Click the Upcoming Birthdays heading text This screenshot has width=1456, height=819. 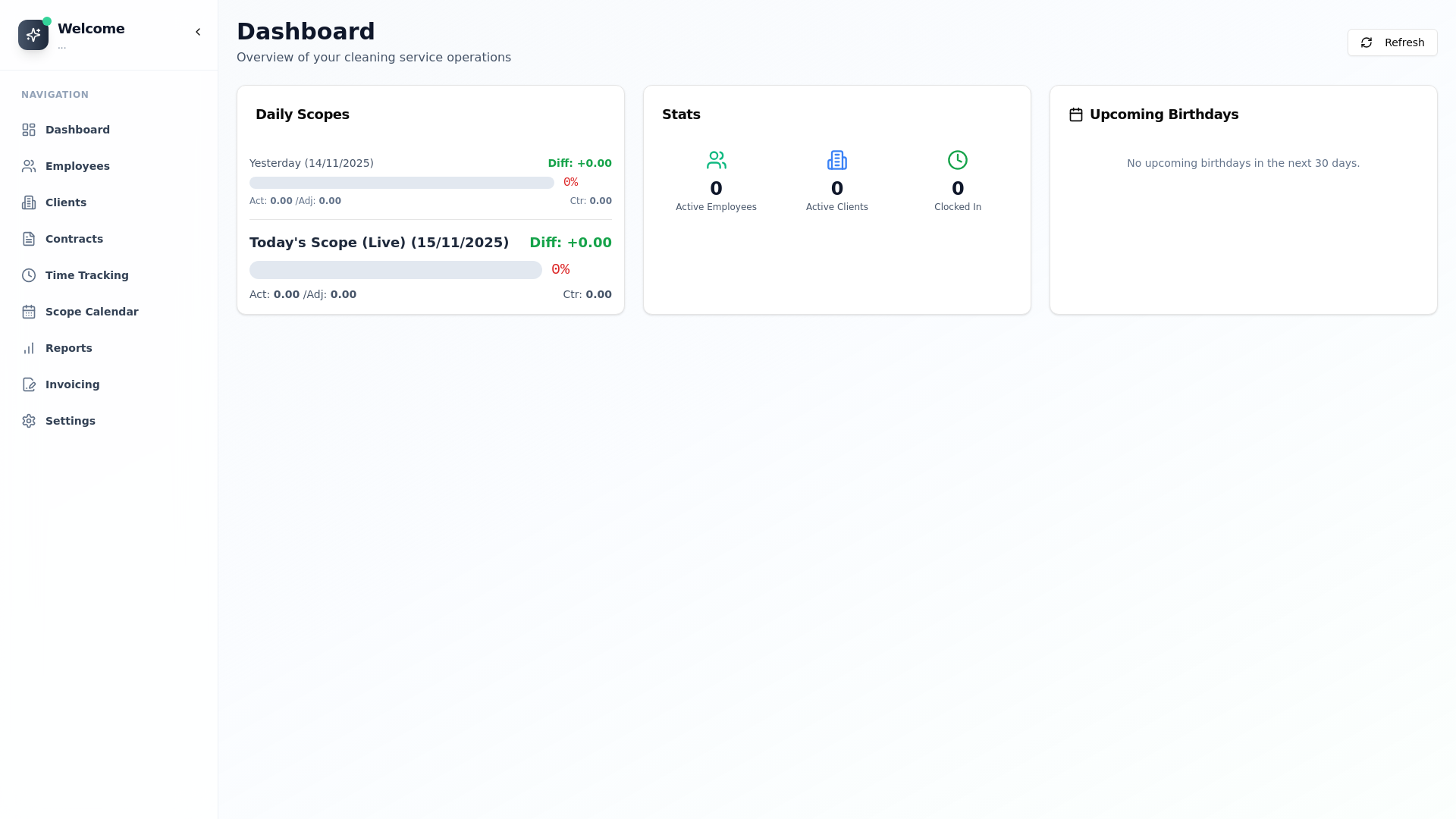(1164, 115)
